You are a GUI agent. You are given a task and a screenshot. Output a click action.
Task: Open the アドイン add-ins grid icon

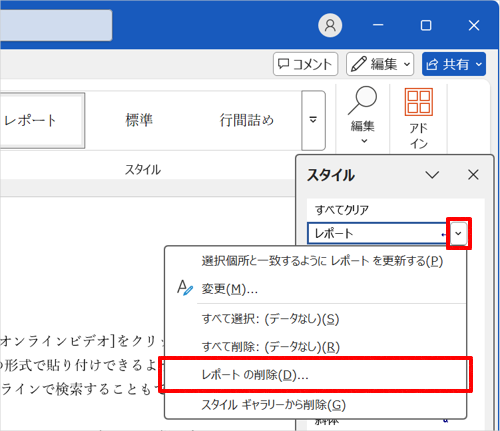pyautogui.click(x=419, y=117)
